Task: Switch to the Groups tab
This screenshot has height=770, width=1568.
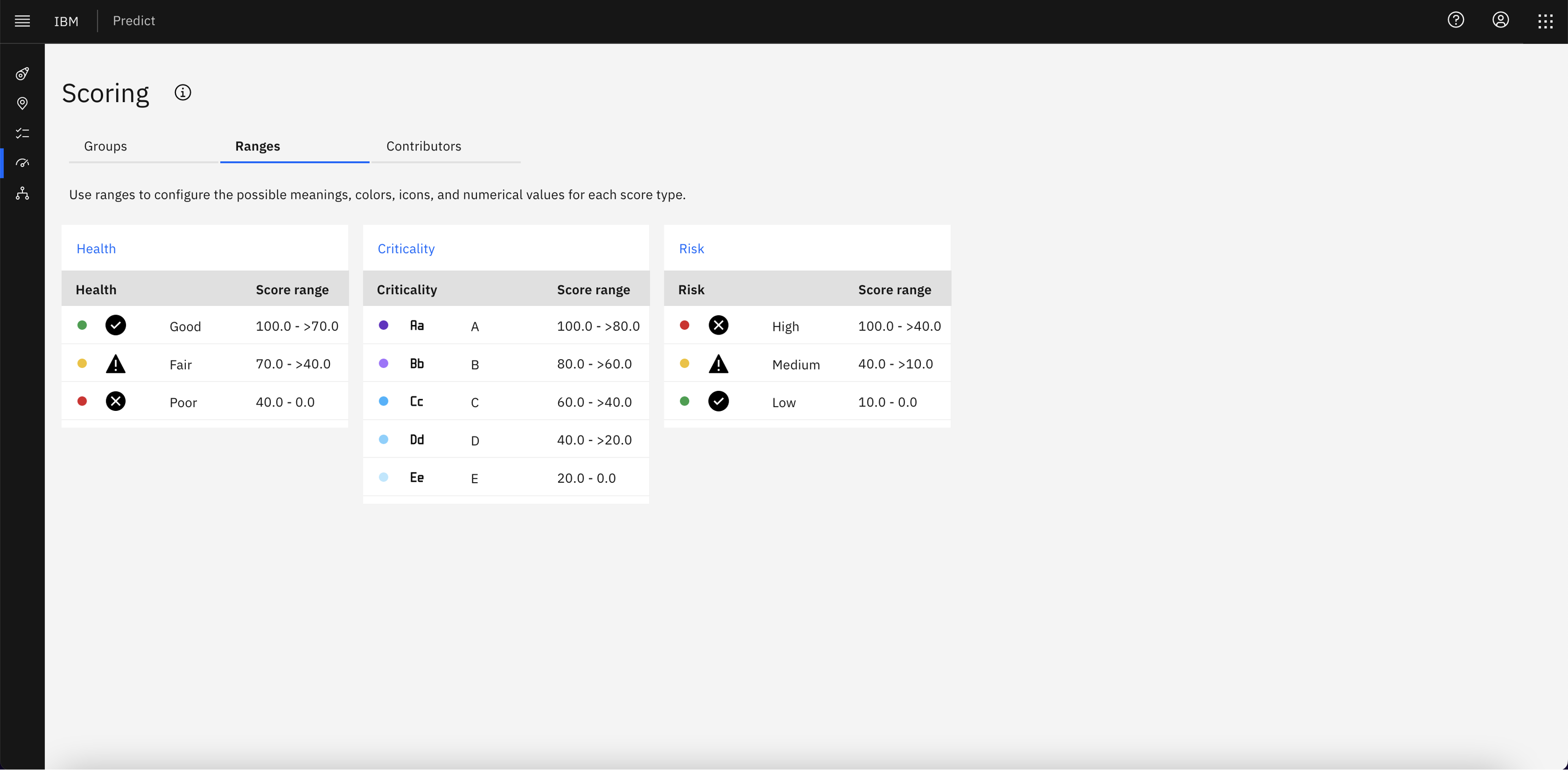Action: [105, 145]
